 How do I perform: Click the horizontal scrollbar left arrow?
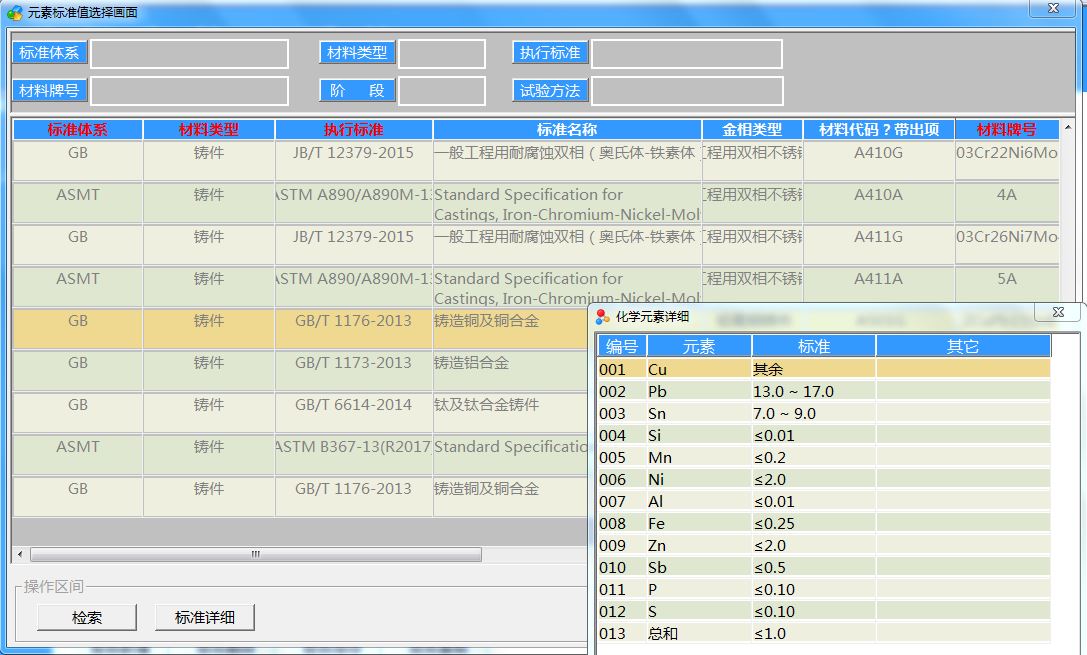point(19,554)
